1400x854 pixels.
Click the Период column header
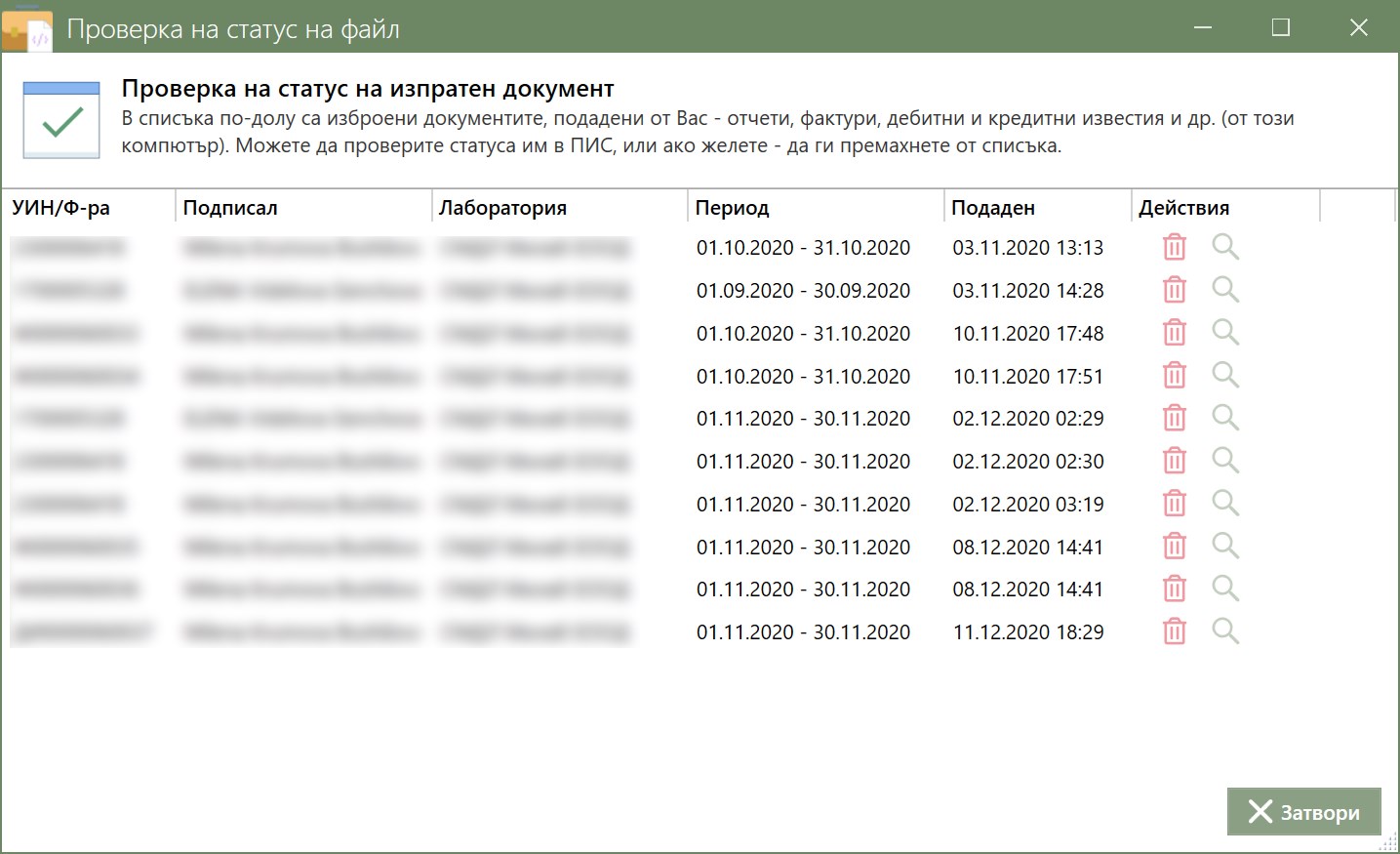click(816, 208)
